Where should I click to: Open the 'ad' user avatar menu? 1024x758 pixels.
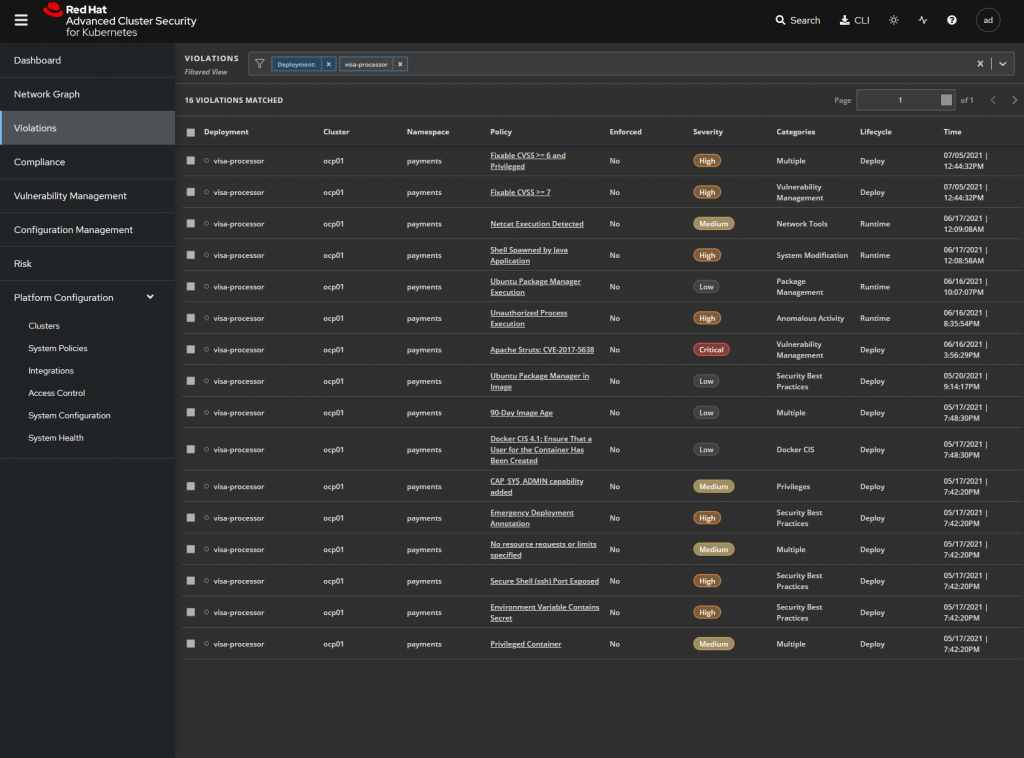pos(987,20)
